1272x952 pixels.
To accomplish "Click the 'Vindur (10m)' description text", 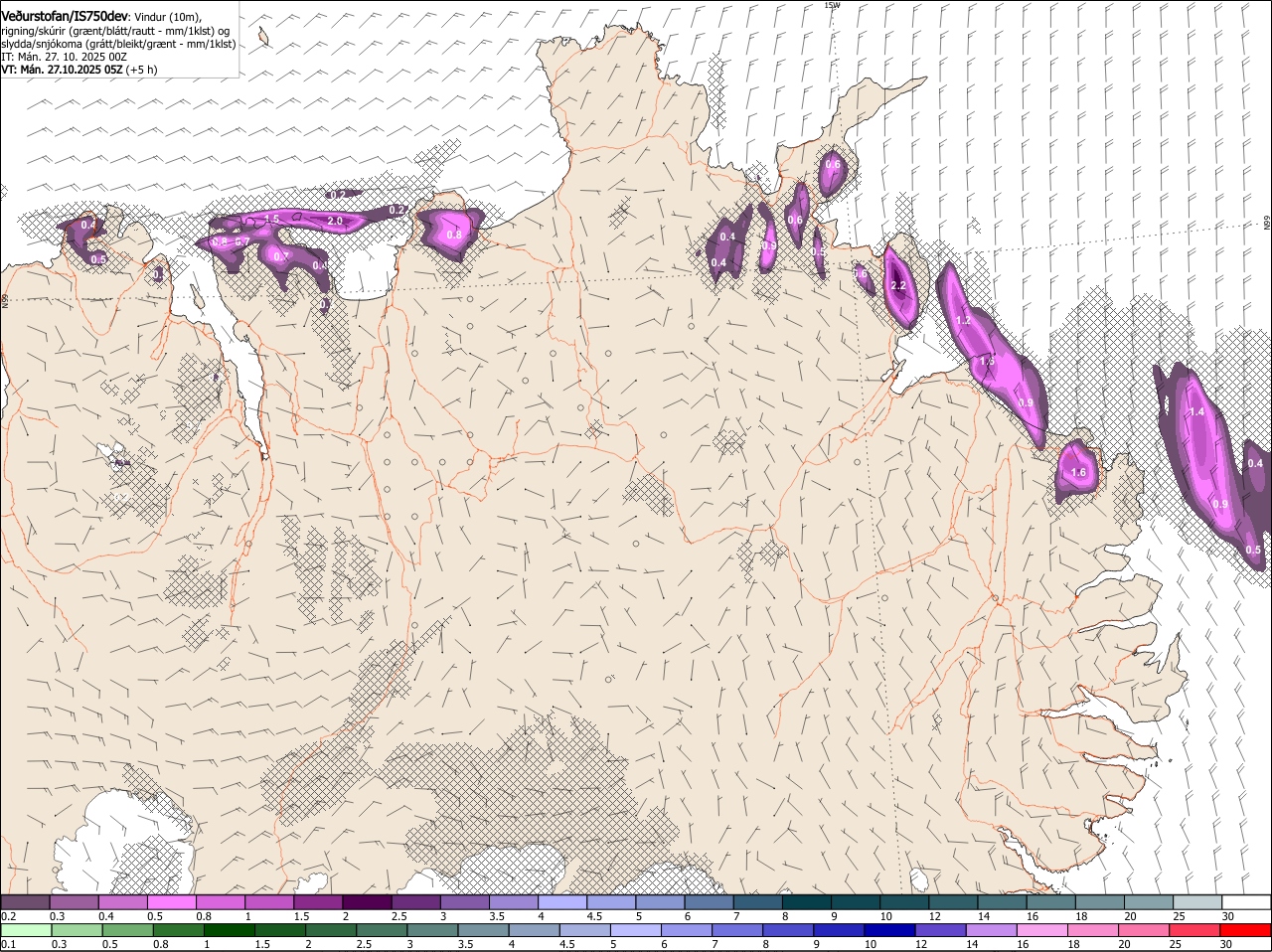I will click(x=168, y=17).
